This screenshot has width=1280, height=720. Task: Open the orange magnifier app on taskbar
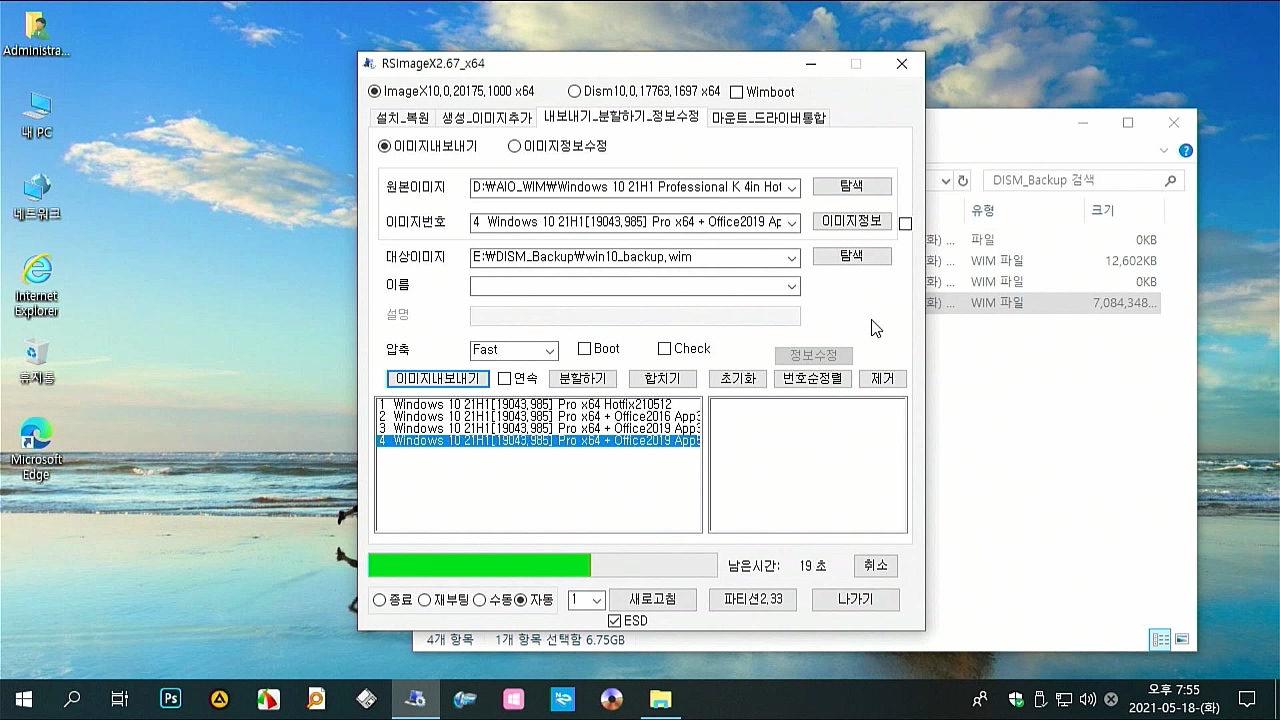316,700
